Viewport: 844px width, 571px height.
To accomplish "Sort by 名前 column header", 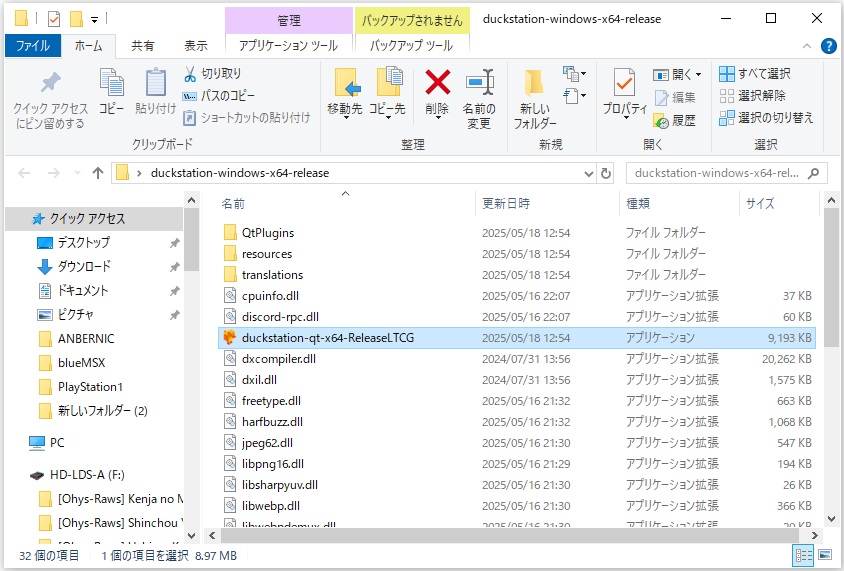I will (233, 204).
